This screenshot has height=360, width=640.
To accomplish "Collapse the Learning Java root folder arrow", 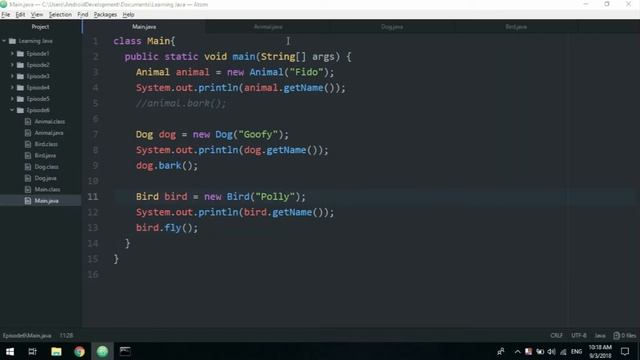I will click(4, 41).
